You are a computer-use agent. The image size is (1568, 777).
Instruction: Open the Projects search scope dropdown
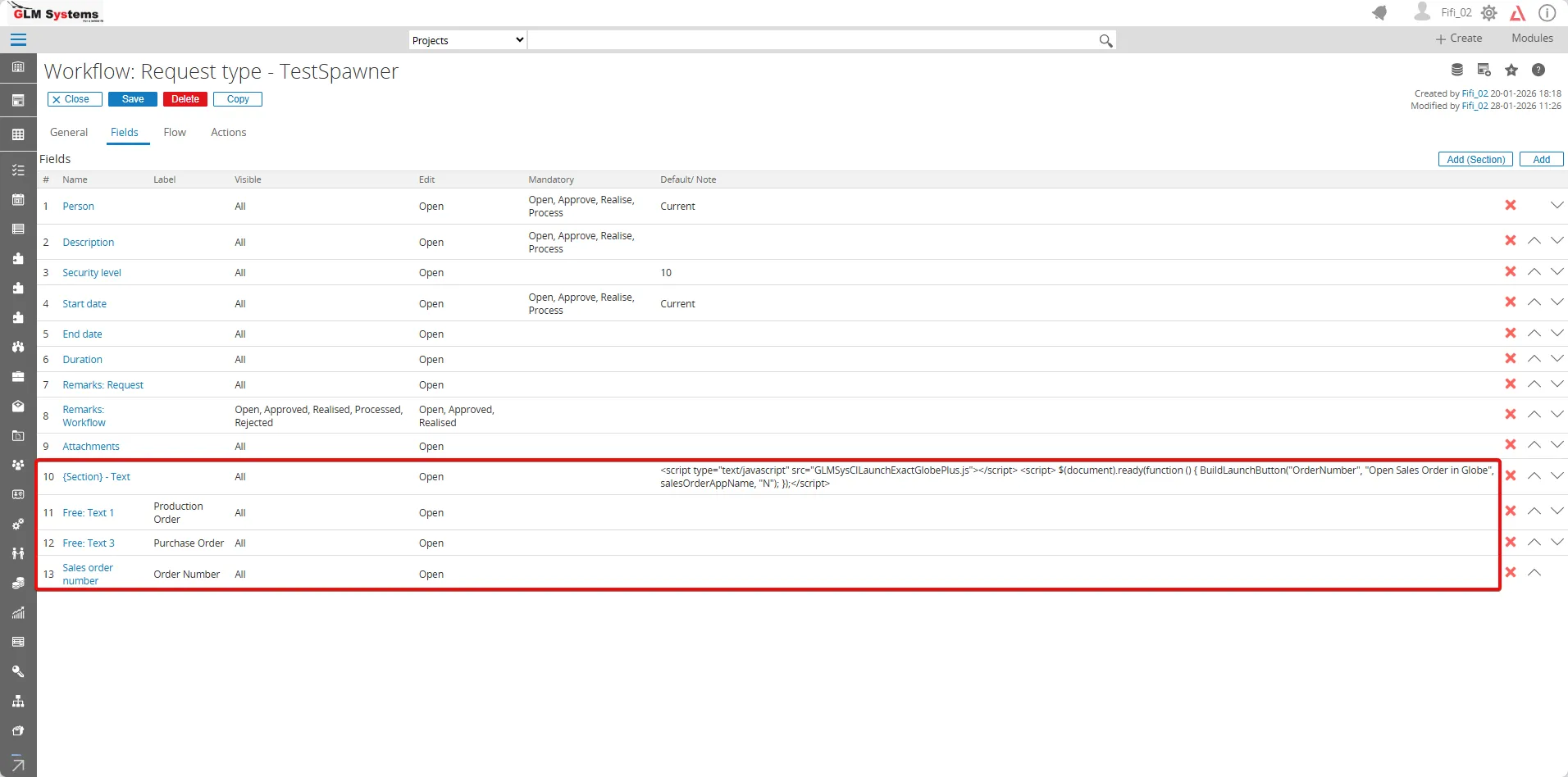point(467,40)
